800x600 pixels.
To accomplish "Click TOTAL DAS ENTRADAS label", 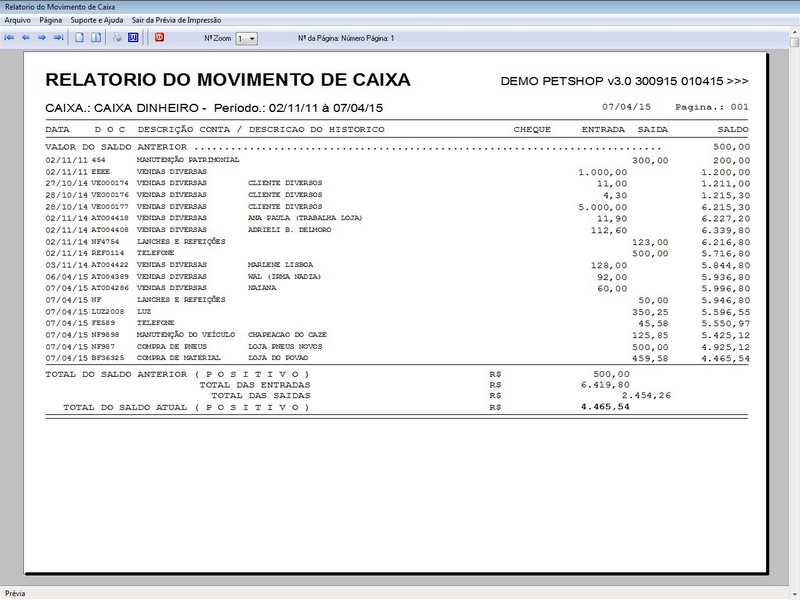I will 255,385.
